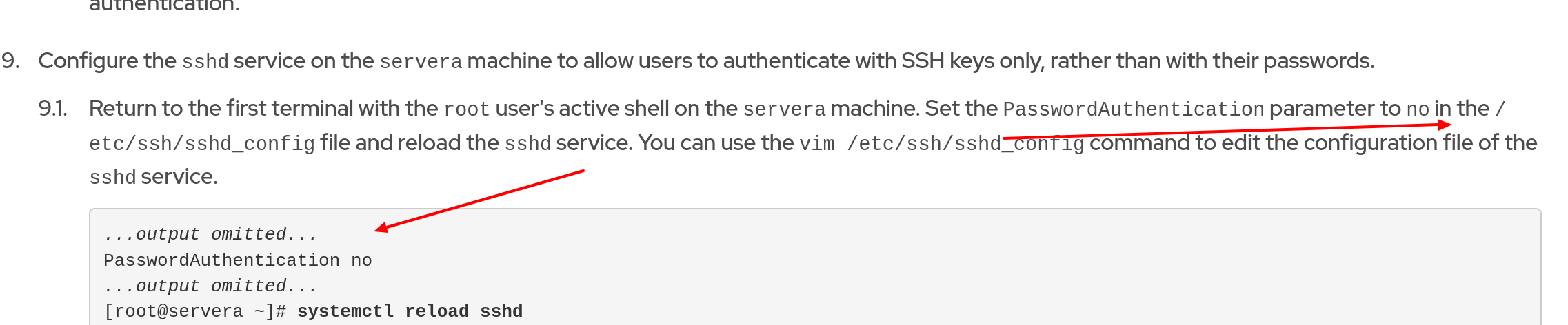Click "sshd" starting the paragraph's last line
The height and width of the screenshot is (325, 1568).
(x=112, y=178)
